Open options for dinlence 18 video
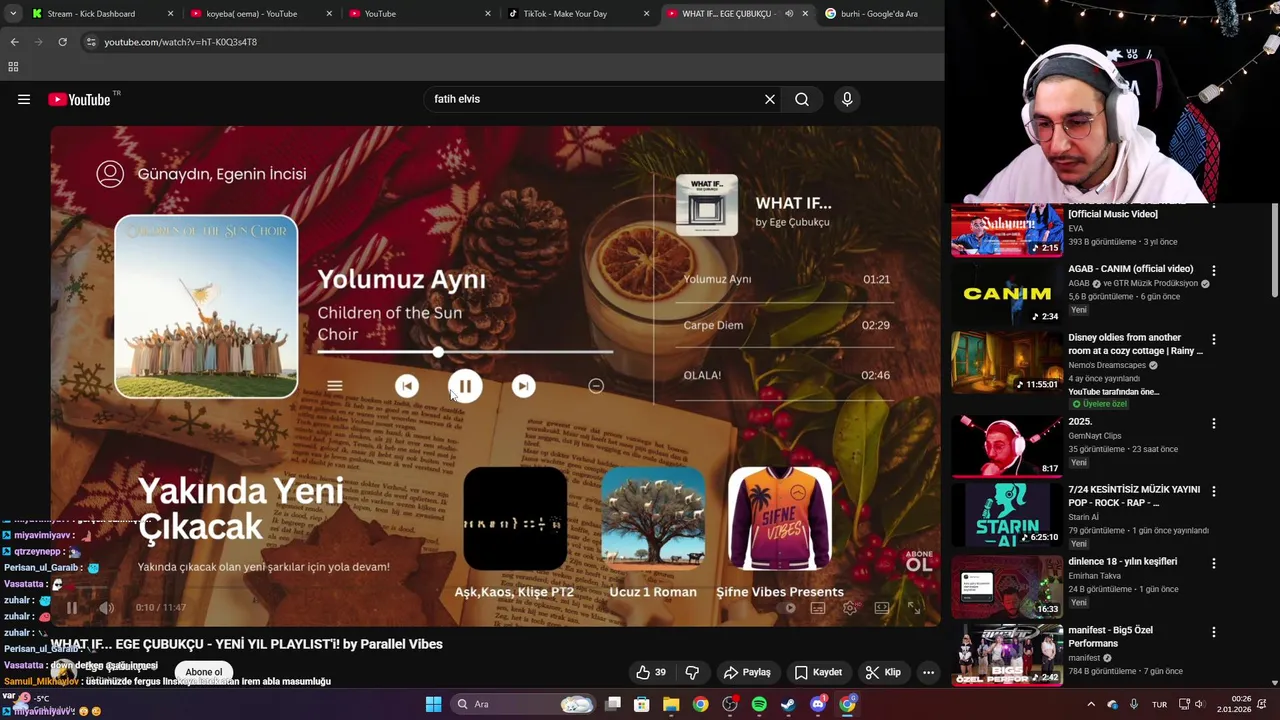This screenshot has height=720, width=1280. [1213, 564]
